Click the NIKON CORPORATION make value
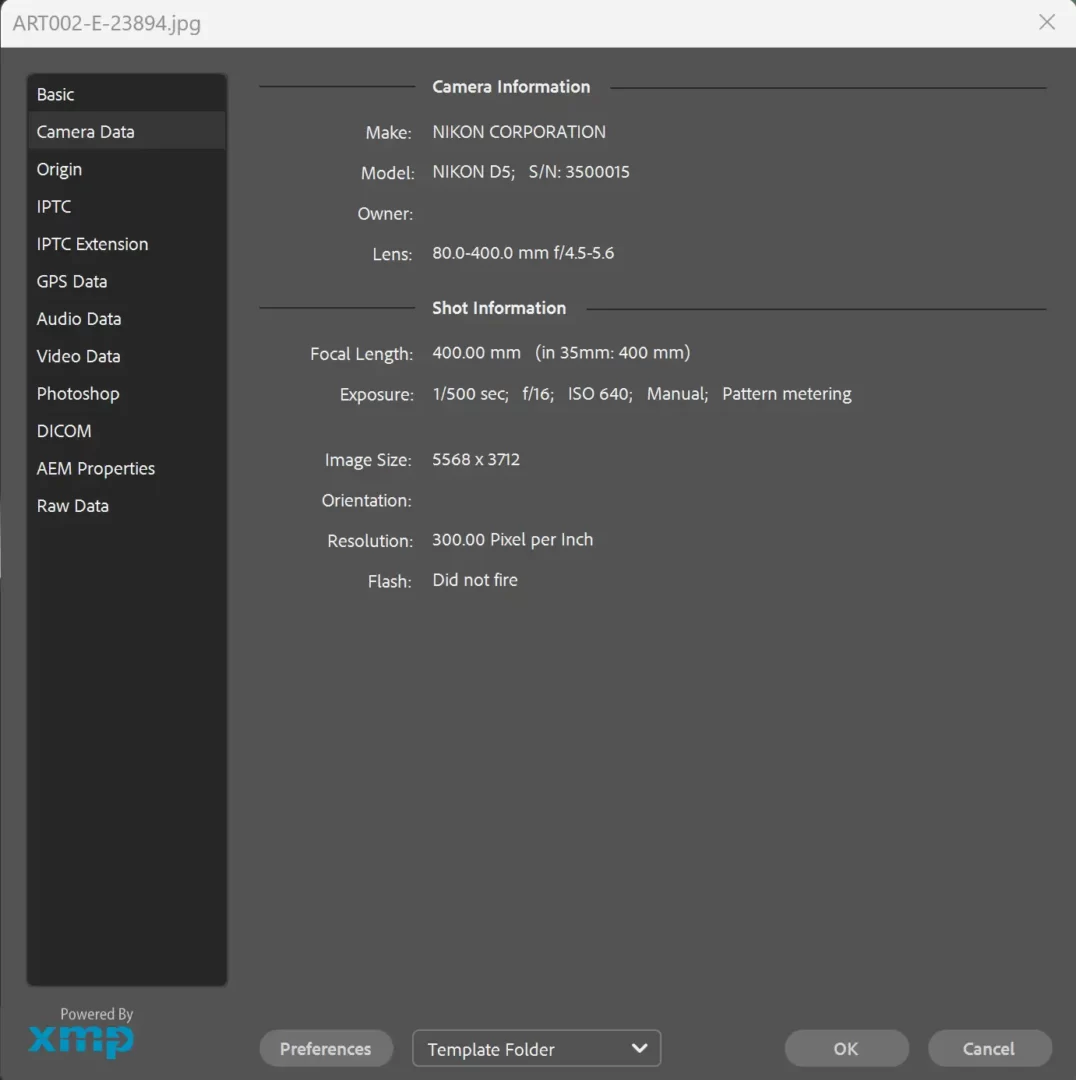 pyautogui.click(x=519, y=132)
